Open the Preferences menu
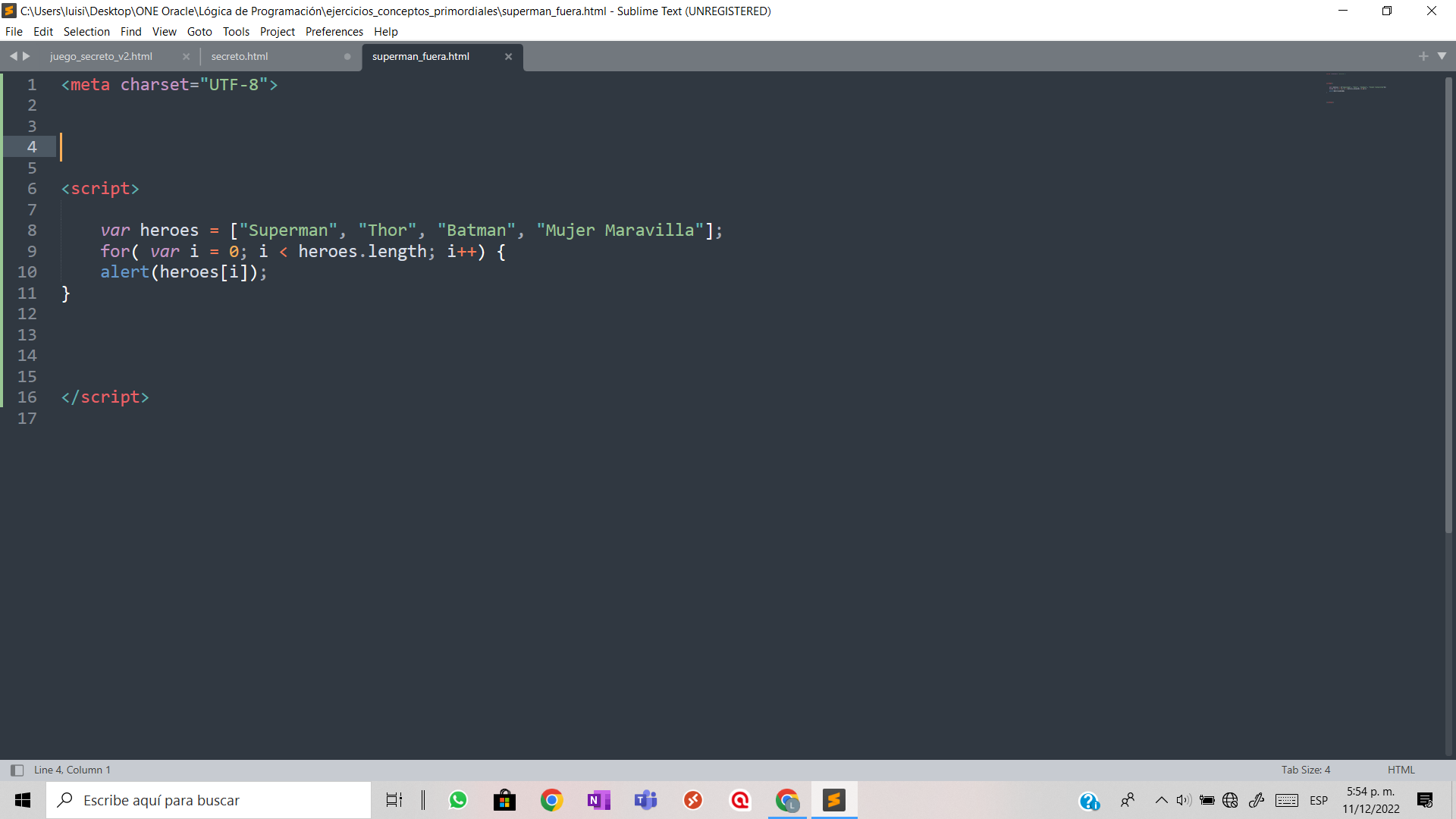Viewport: 1456px width, 819px height. (334, 31)
